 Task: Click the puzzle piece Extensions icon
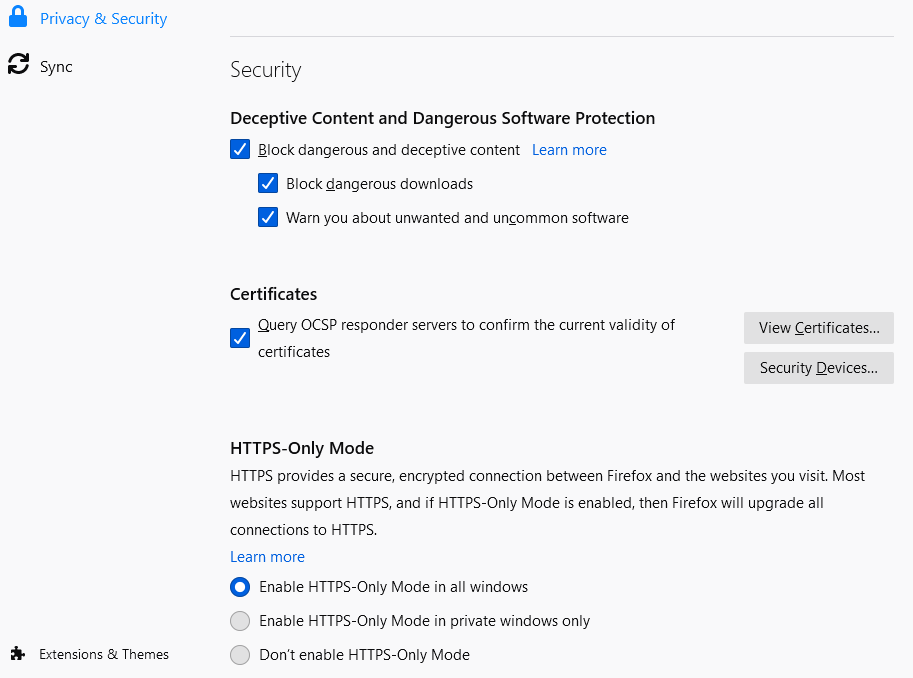[x=17, y=654]
